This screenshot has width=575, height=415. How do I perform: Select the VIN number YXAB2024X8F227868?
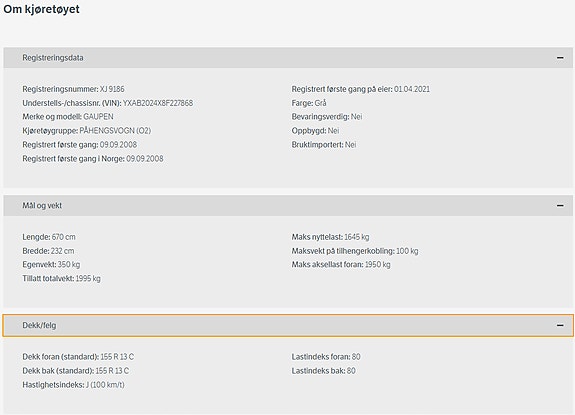[x=158, y=103]
